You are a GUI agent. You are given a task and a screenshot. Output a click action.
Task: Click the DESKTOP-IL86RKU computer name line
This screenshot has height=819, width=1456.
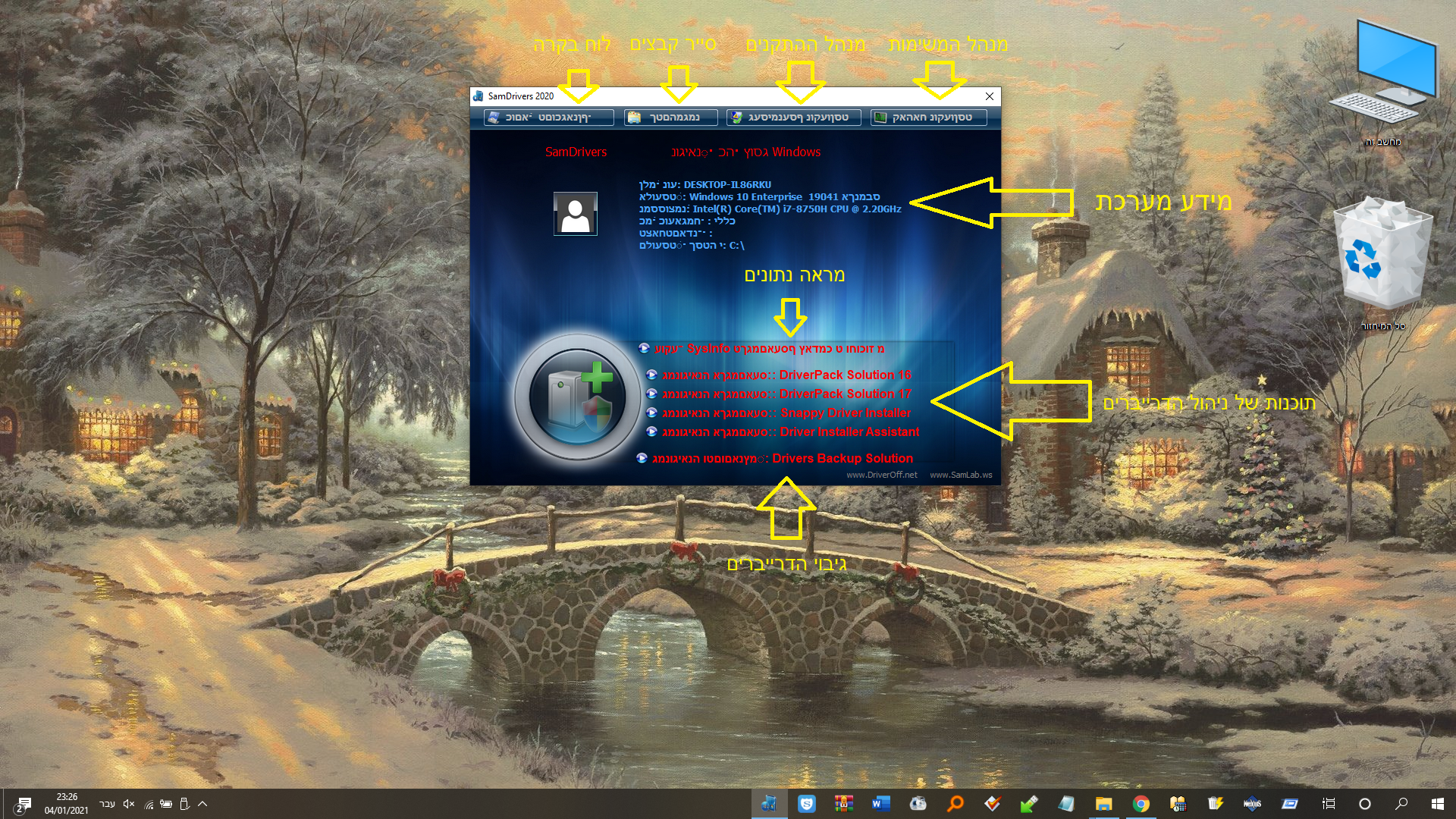click(x=705, y=184)
